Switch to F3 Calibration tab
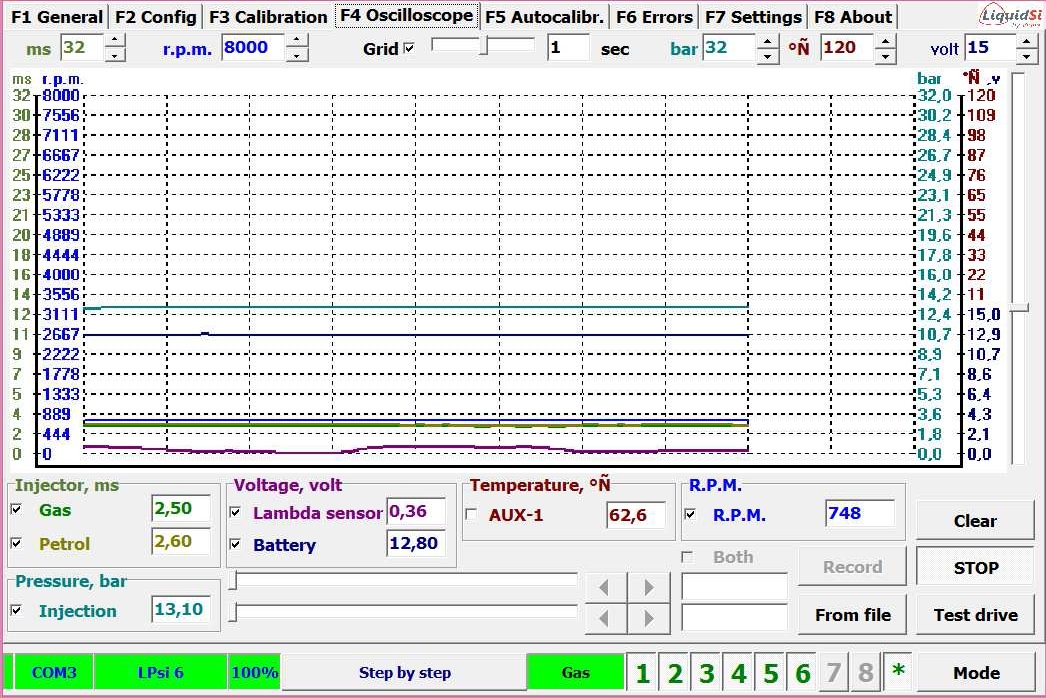 pyautogui.click(x=267, y=17)
